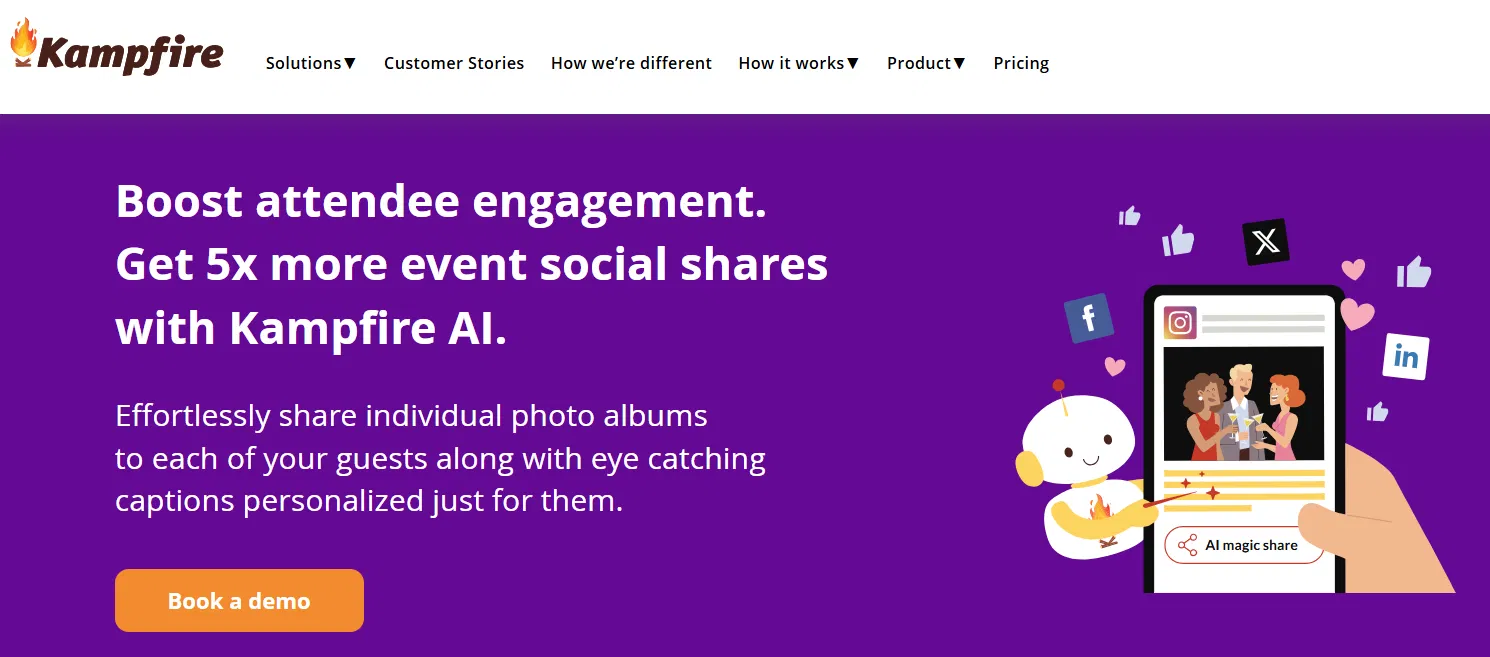Expand the Solutions dropdown menu

[x=311, y=63]
